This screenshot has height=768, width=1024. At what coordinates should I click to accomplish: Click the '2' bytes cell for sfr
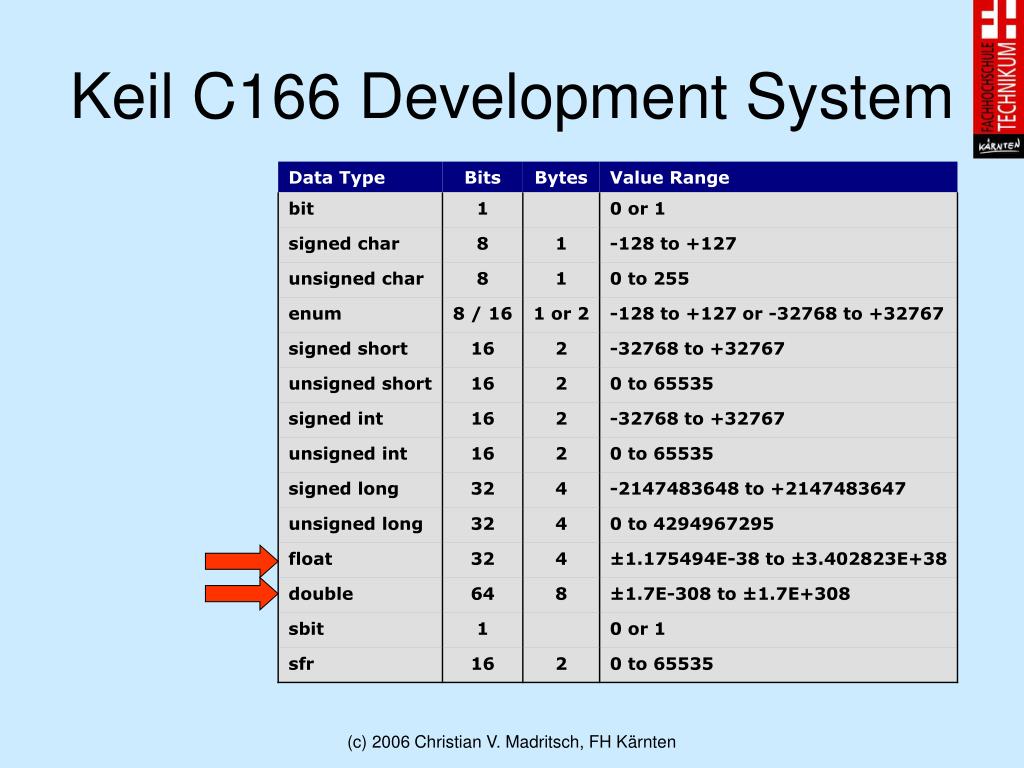click(x=561, y=664)
